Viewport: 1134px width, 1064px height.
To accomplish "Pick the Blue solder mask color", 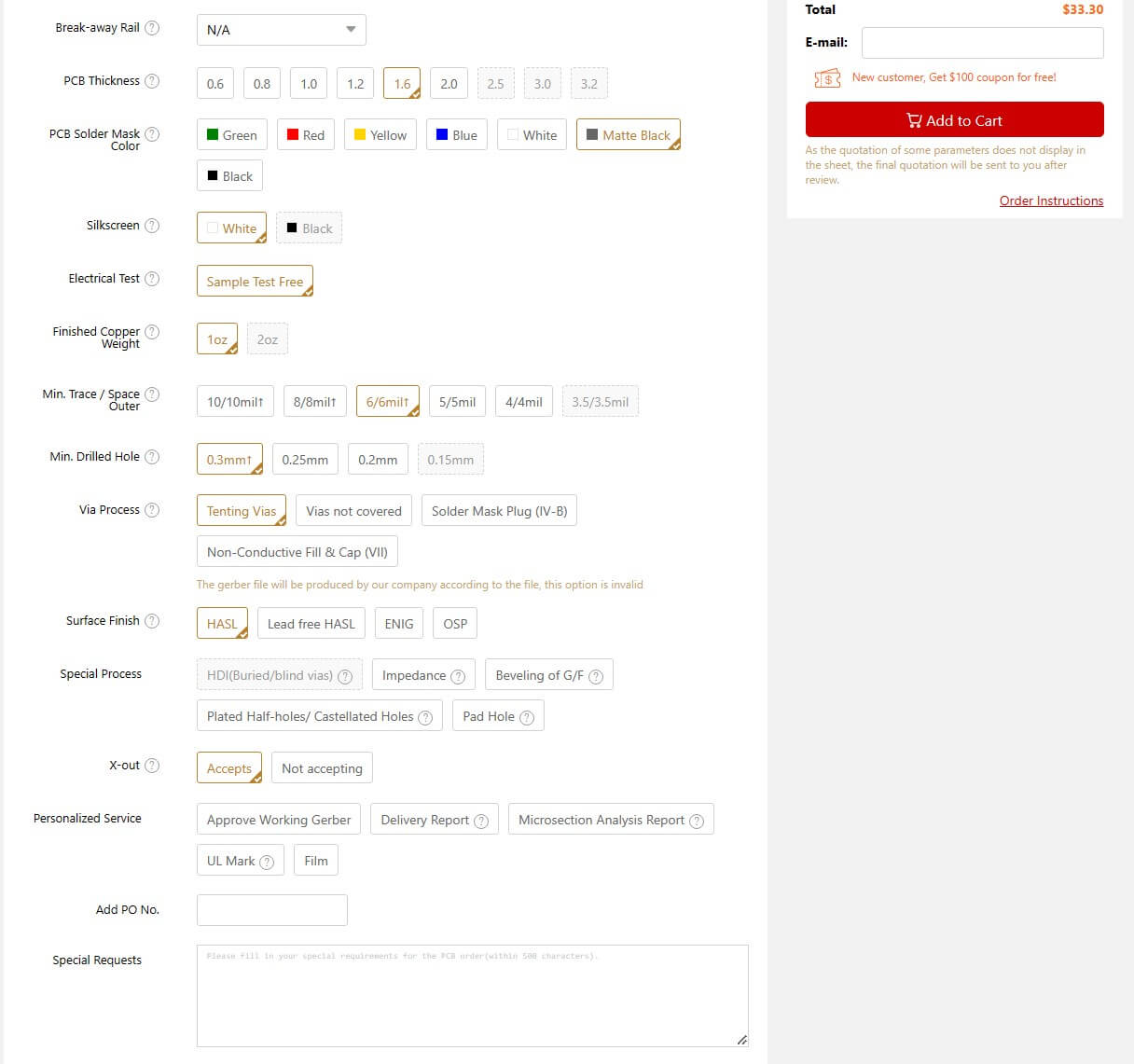I will click(456, 135).
